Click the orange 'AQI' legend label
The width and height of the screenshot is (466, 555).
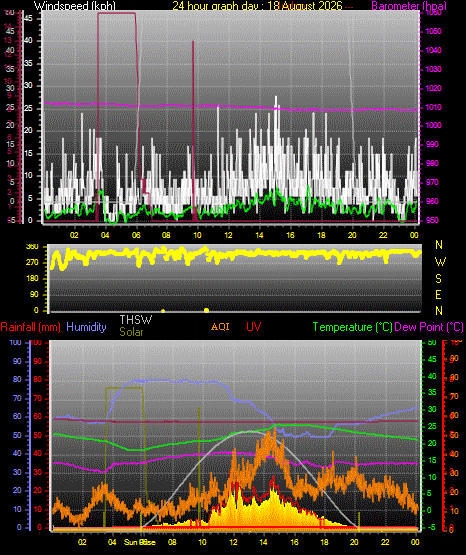click(x=220, y=327)
